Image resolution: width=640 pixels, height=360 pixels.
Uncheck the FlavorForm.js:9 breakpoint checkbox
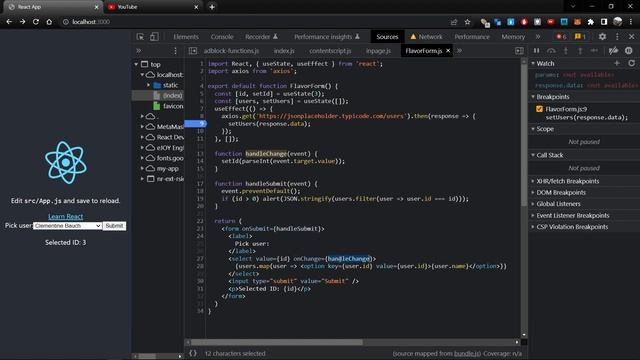click(x=539, y=109)
